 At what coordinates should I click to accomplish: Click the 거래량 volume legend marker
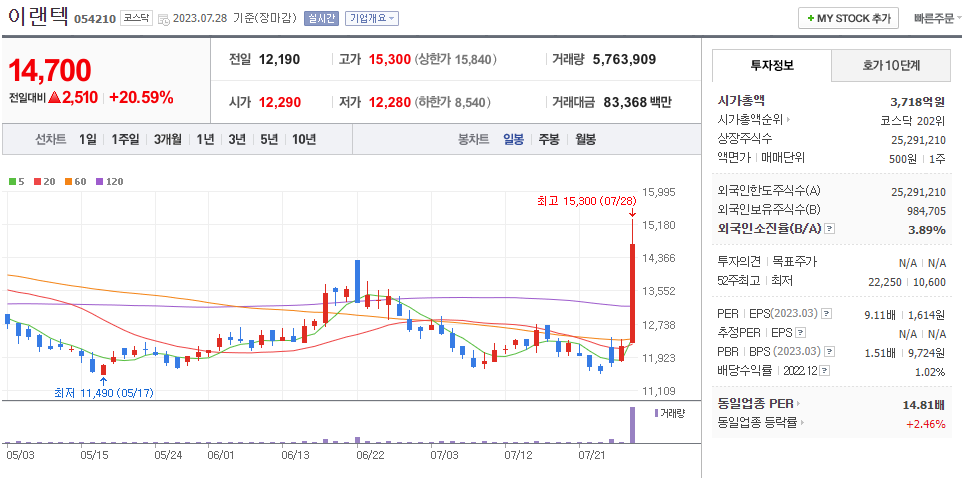tap(669, 413)
